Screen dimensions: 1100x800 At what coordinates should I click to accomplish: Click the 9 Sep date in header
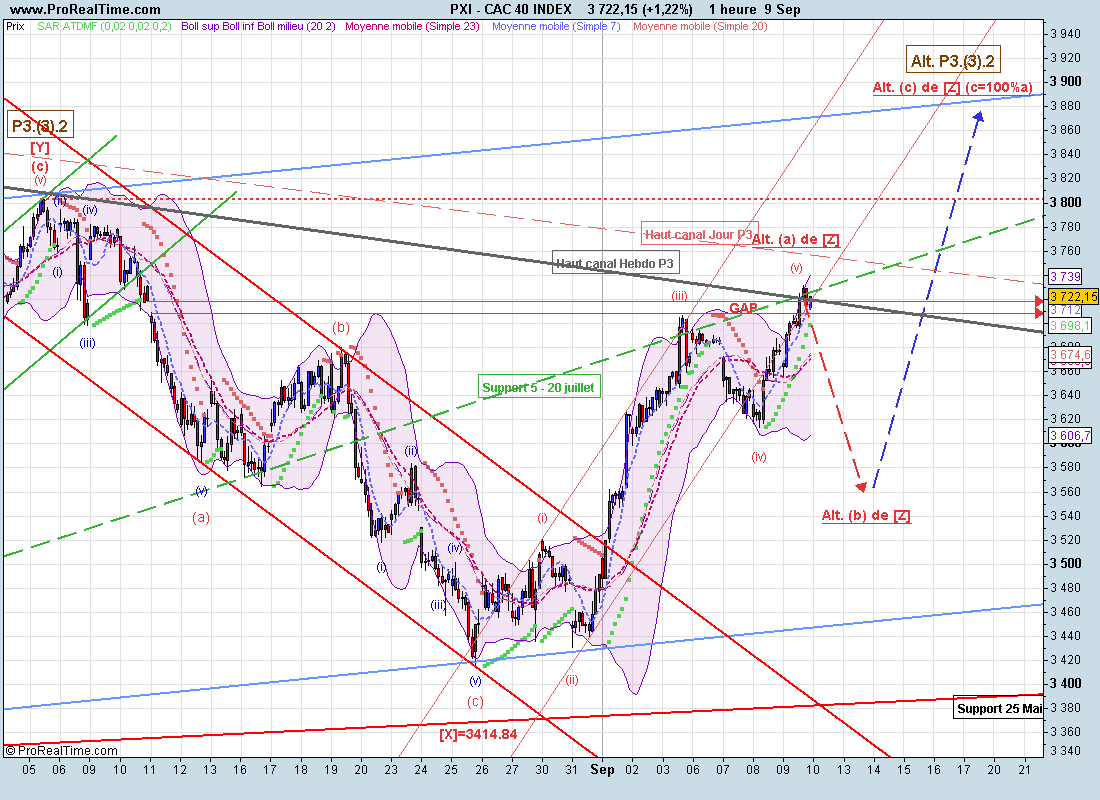[x=782, y=9]
